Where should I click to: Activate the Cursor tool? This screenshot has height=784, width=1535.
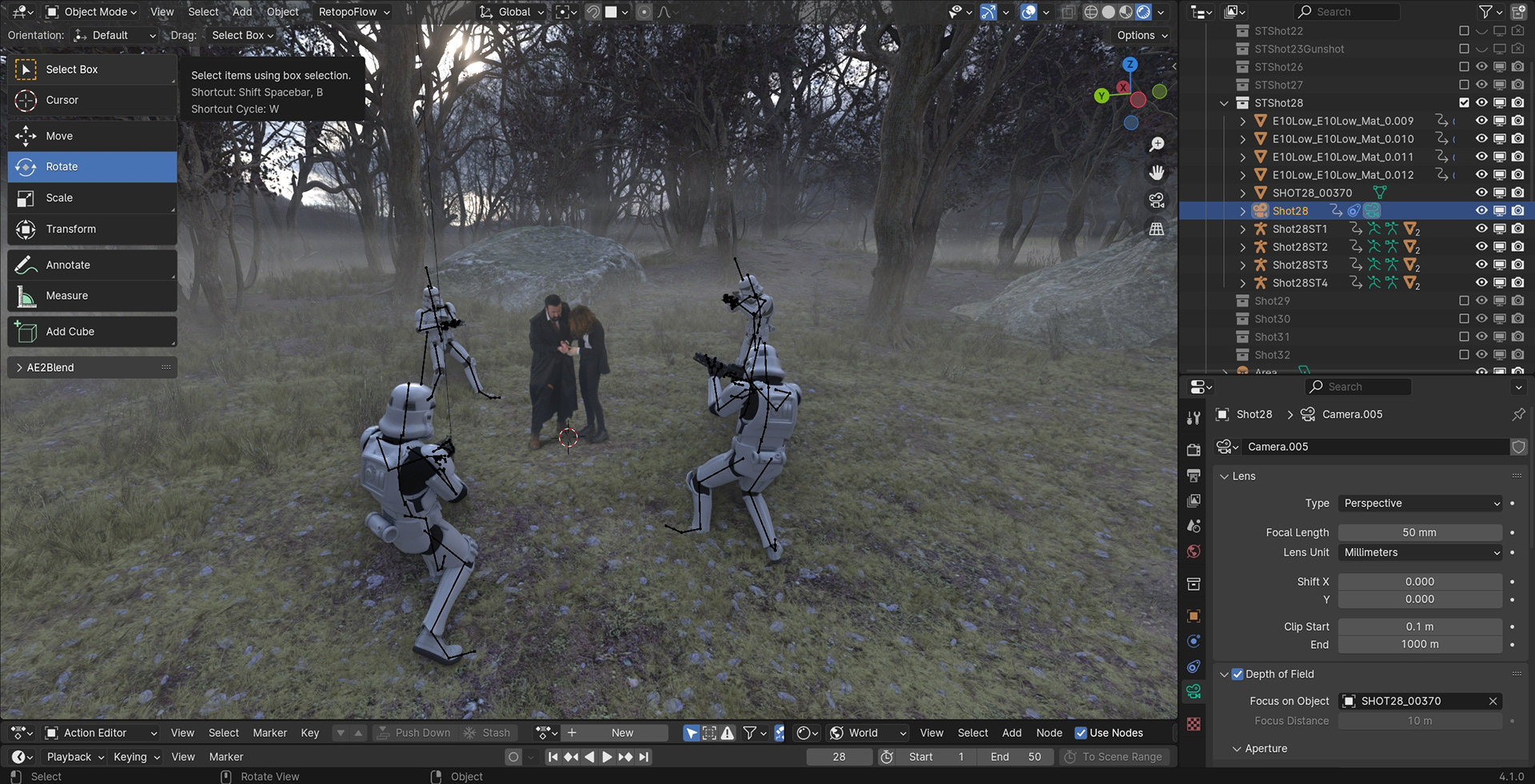tap(92, 101)
